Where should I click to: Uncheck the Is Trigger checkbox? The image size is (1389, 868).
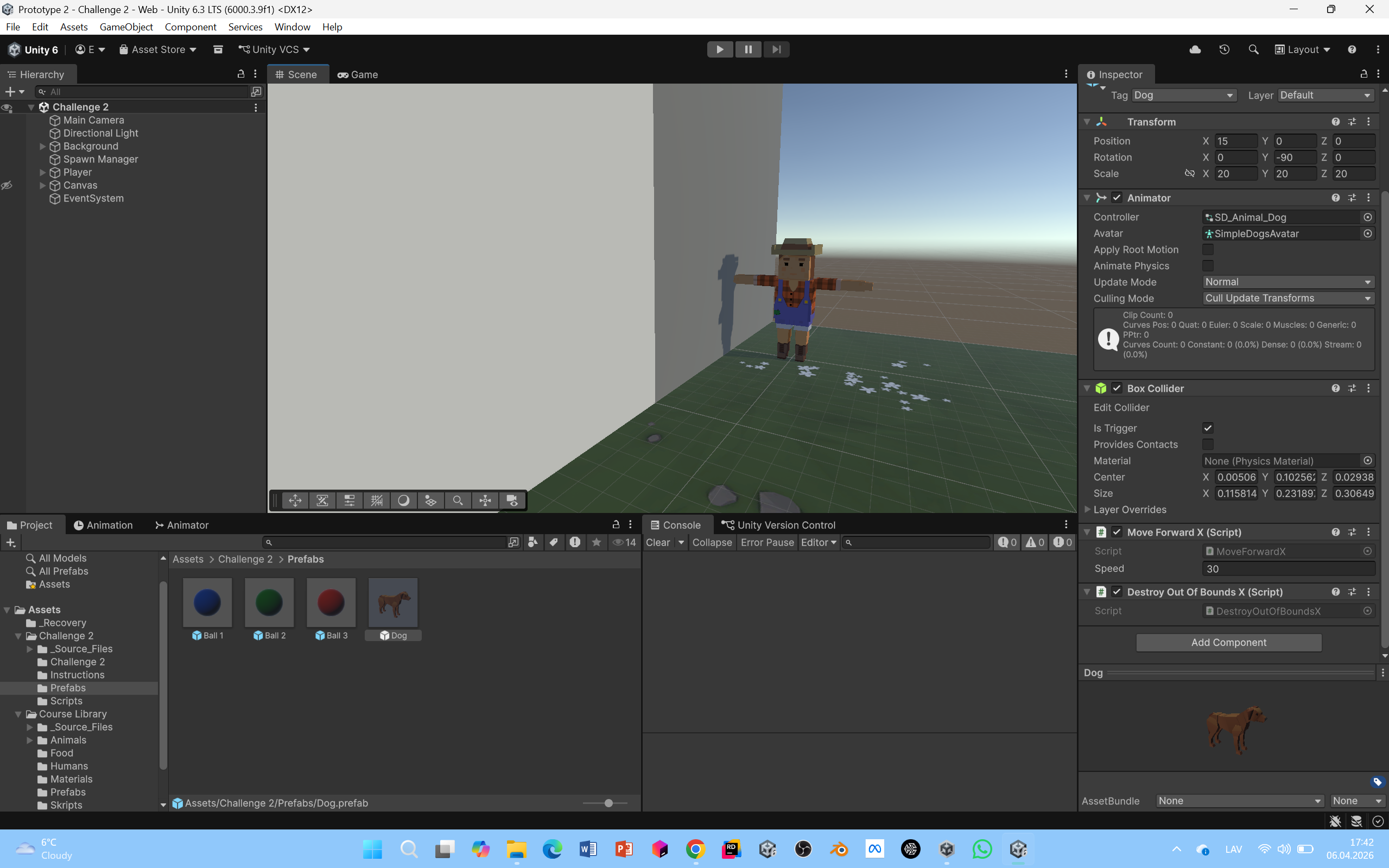(1208, 428)
